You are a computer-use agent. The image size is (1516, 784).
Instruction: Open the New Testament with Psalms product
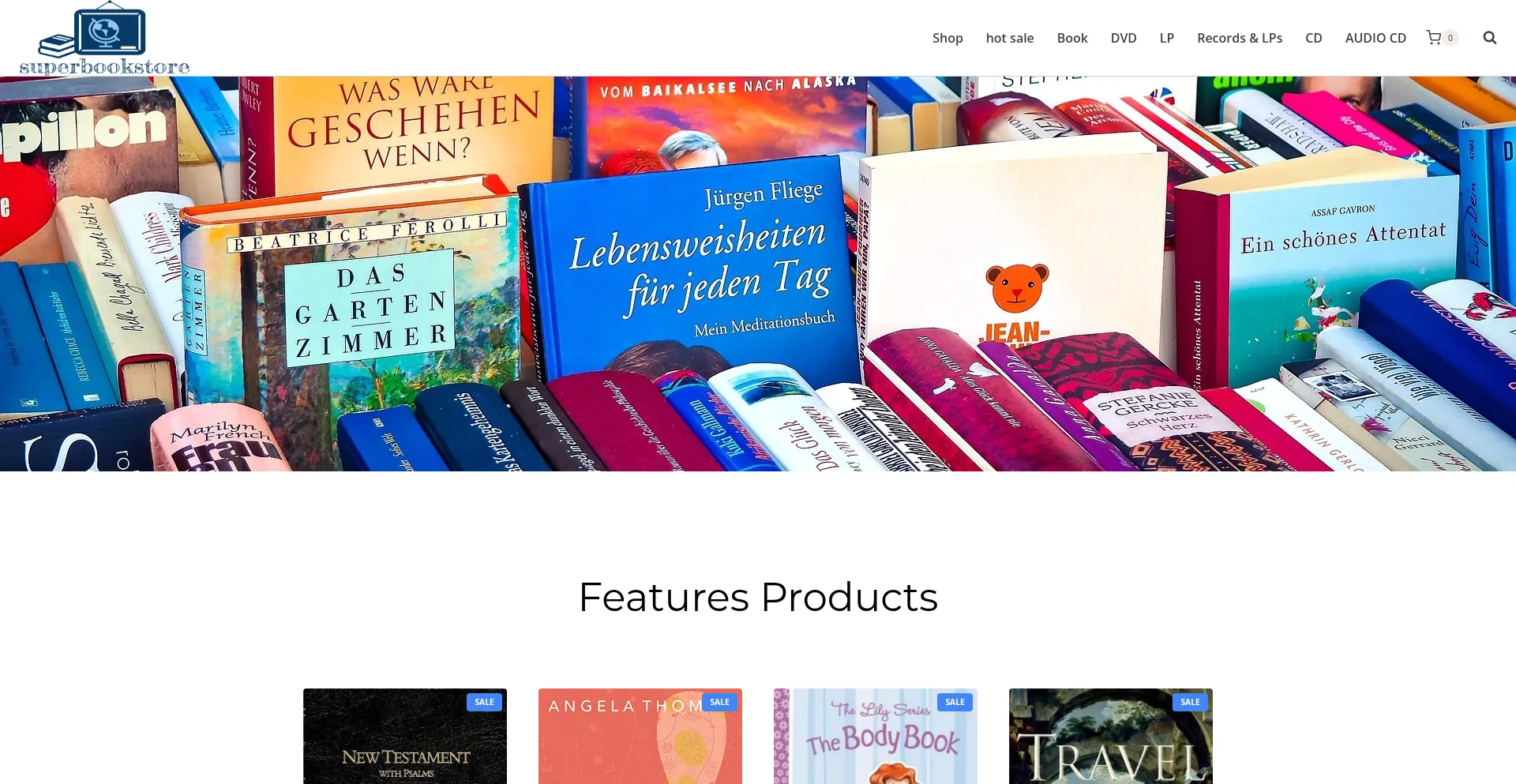[x=405, y=736]
